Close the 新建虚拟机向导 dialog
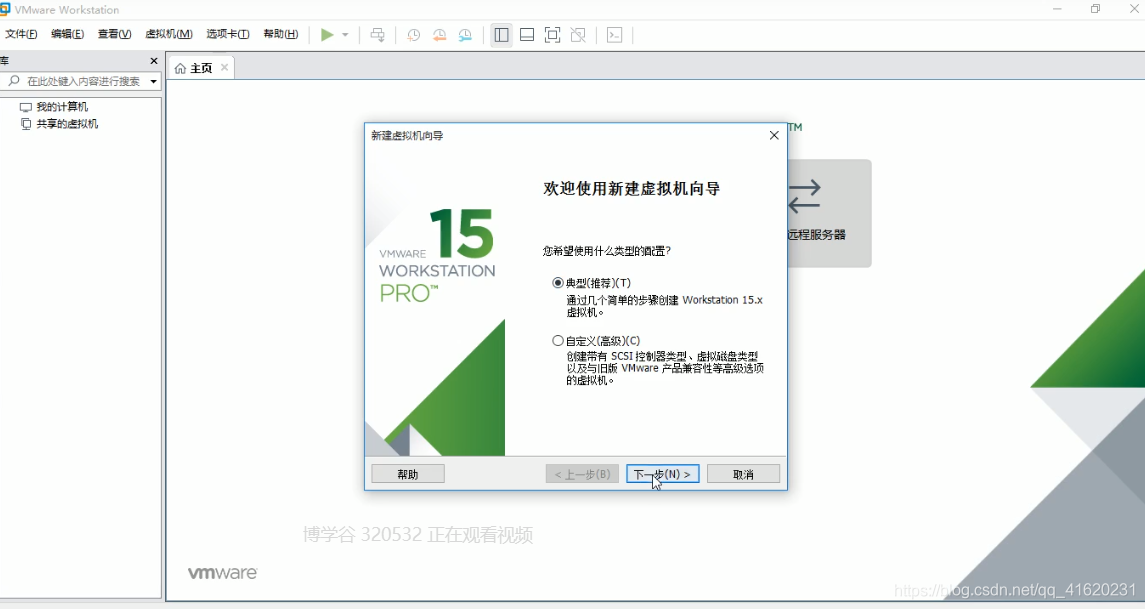The height and width of the screenshot is (609, 1145). (774, 135)
